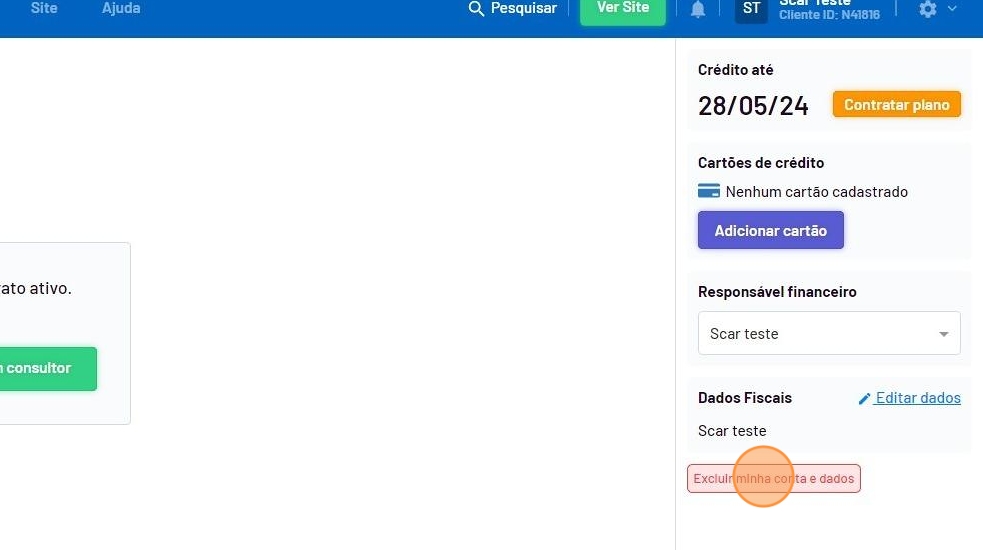Open the notifications bell
Screen dimensions: 983x550
tap(698, 9)
